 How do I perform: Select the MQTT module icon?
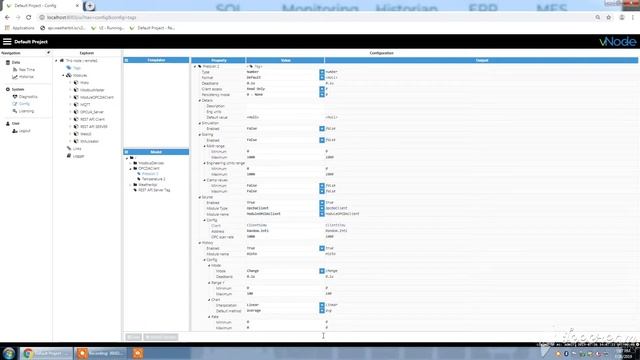point(76,104)
